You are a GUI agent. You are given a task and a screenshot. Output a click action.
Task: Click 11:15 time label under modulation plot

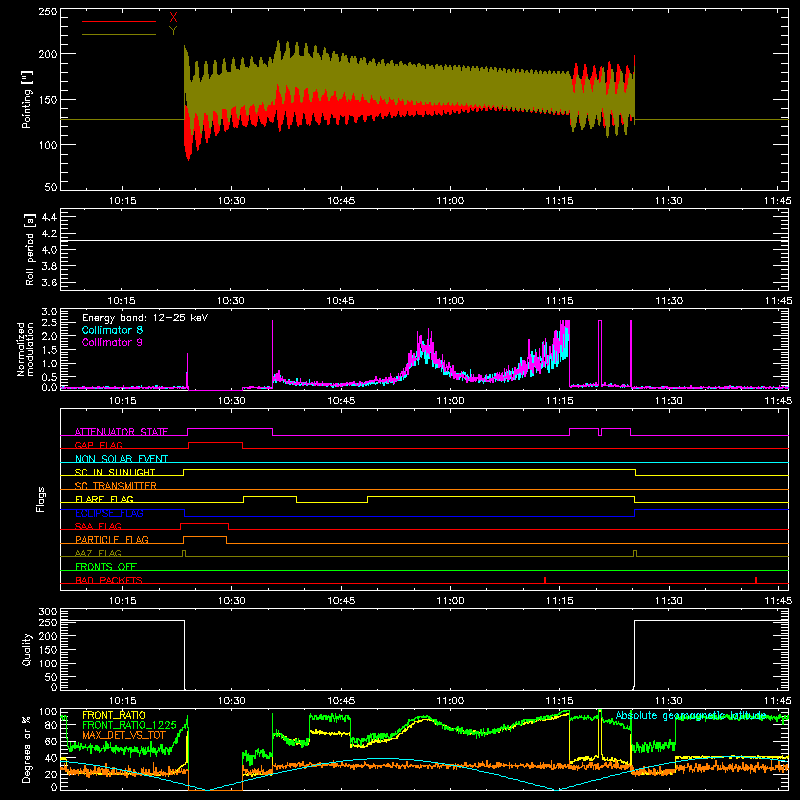tap(560, 401)
